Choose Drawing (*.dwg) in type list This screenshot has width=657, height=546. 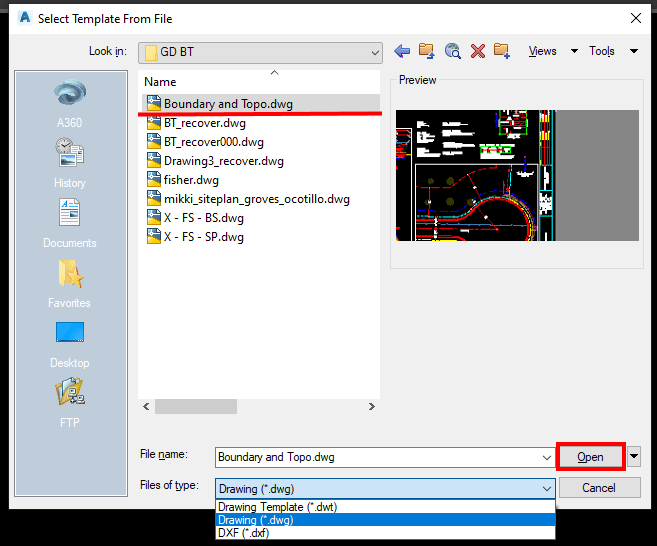pyautogui.click(x=385, y=520)
